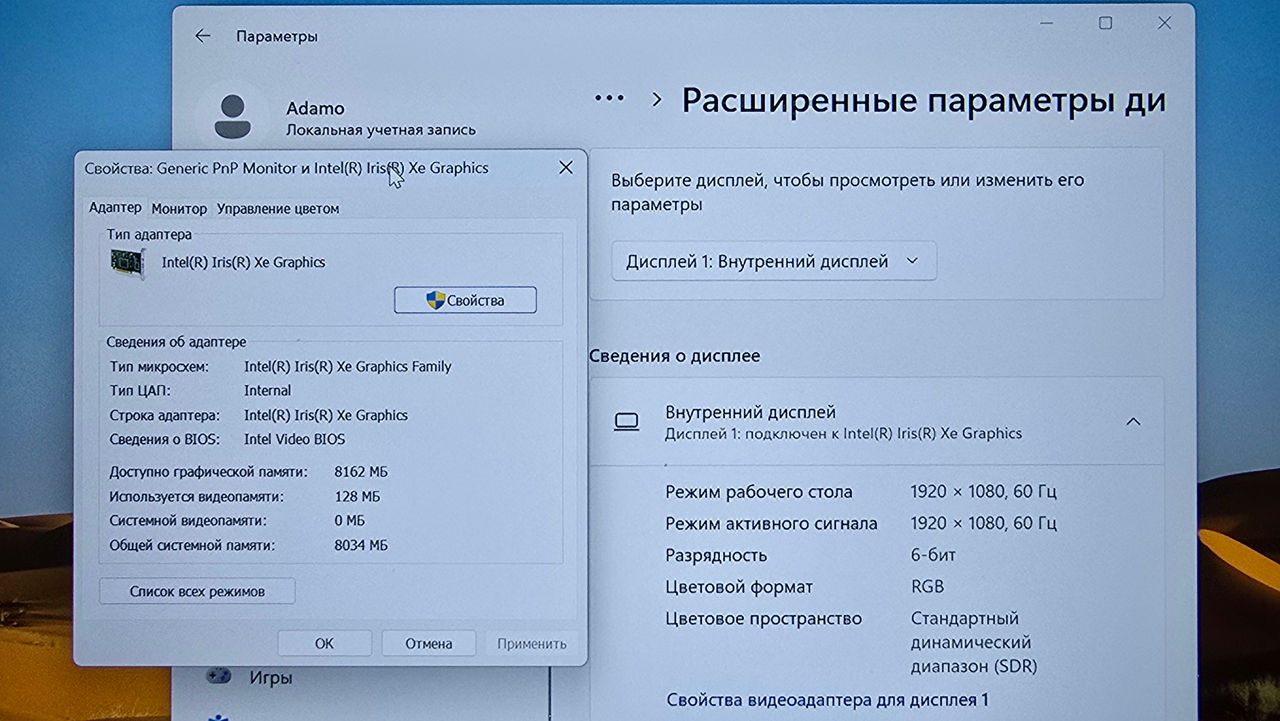Click the Сведения о дисплее heading
This screenshot has width=1280, height=721.
point(674,356)
